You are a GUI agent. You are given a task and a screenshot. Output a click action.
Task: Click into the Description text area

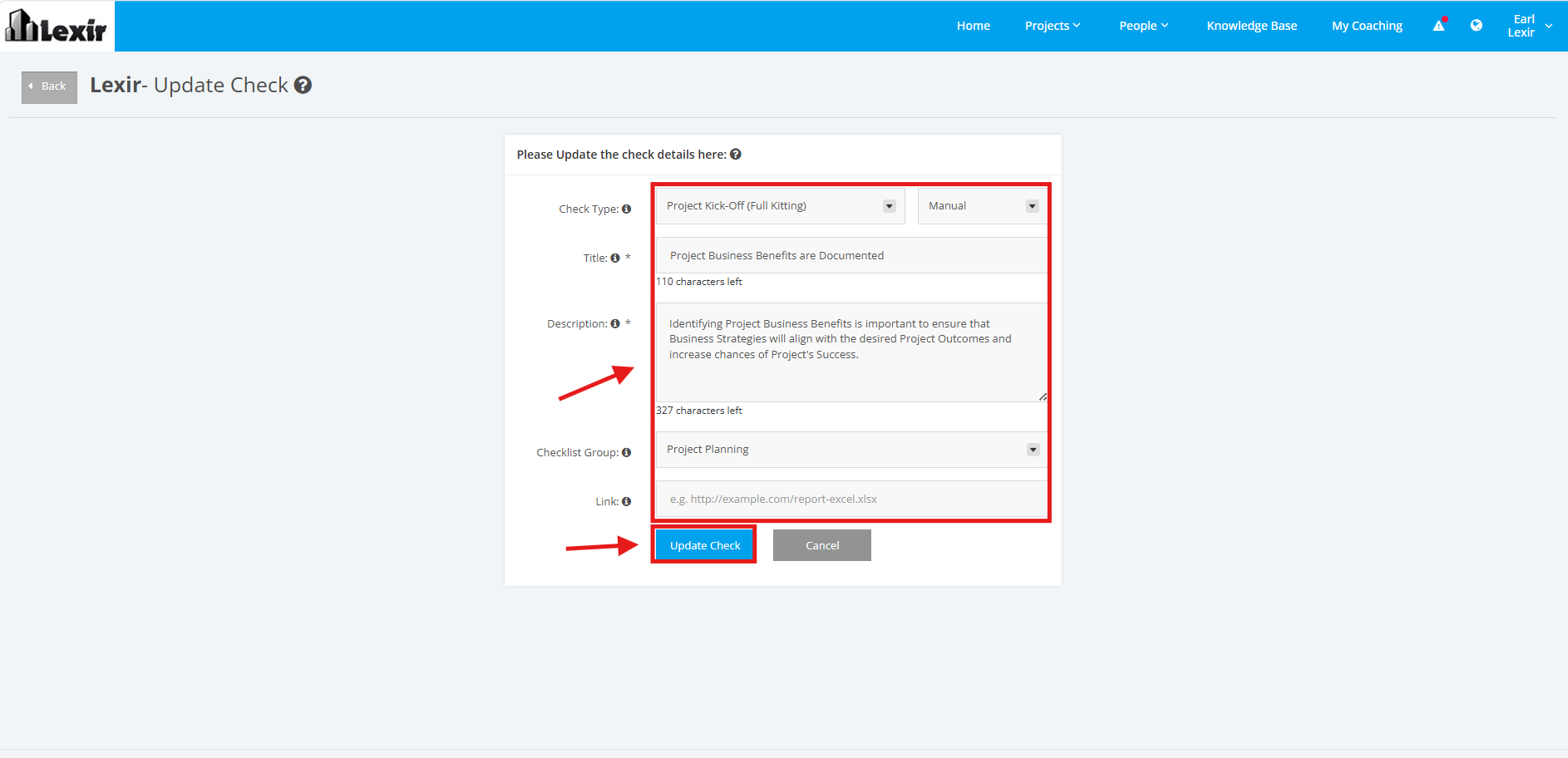(851, 352)
